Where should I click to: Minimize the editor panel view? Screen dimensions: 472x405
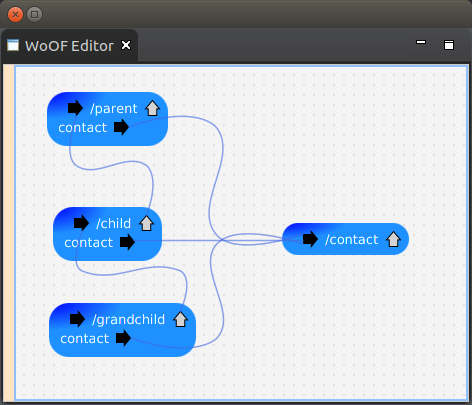click(x=421, y=42)
